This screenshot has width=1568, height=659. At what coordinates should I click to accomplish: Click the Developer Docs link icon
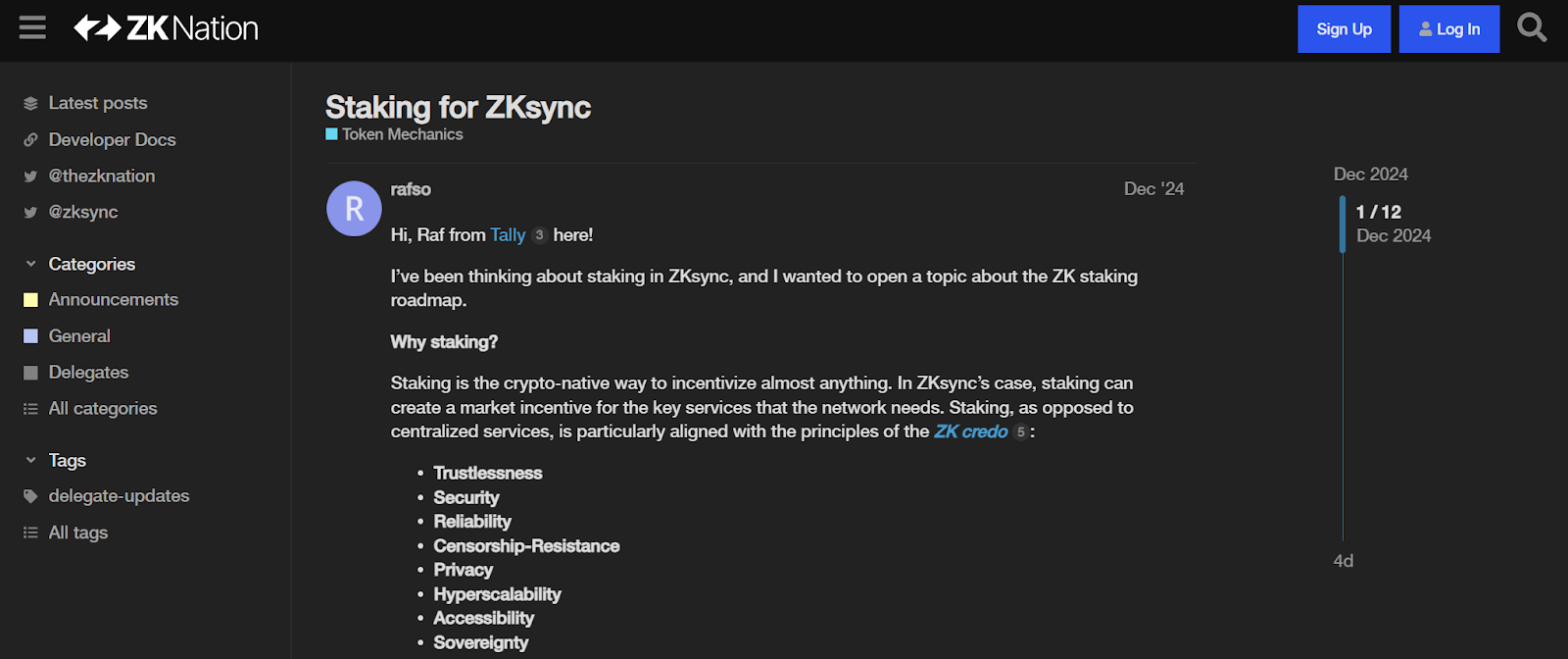[x=30, y=139]
